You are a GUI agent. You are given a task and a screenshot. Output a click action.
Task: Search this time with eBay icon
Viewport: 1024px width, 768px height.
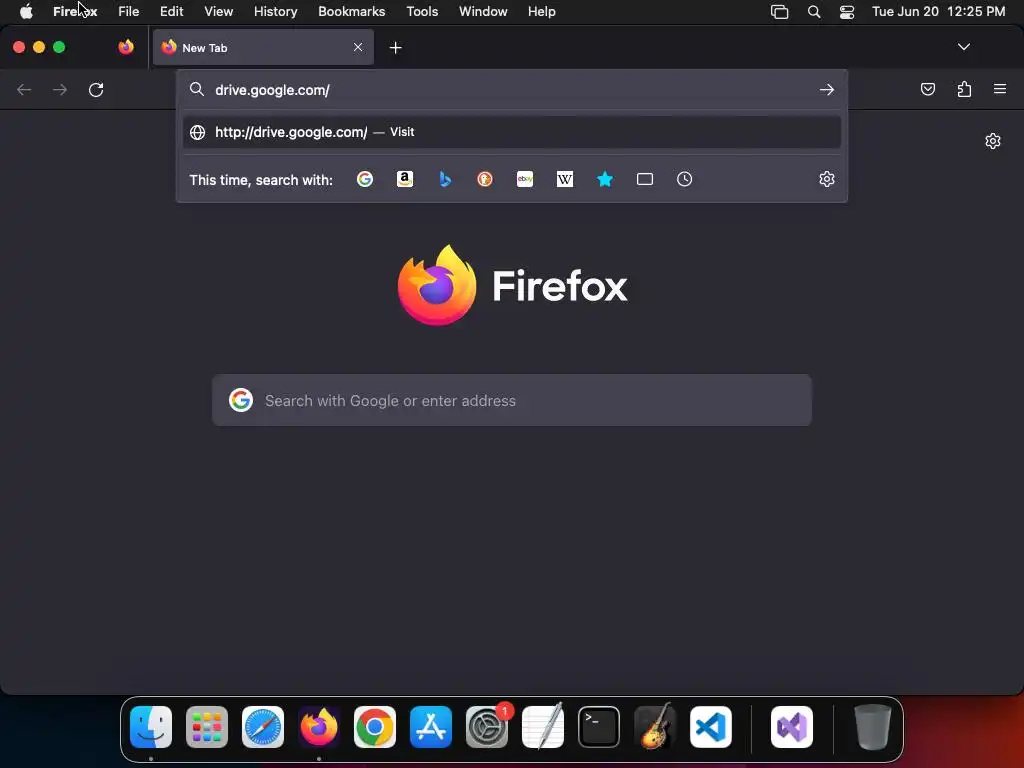[x=525, y=179]
